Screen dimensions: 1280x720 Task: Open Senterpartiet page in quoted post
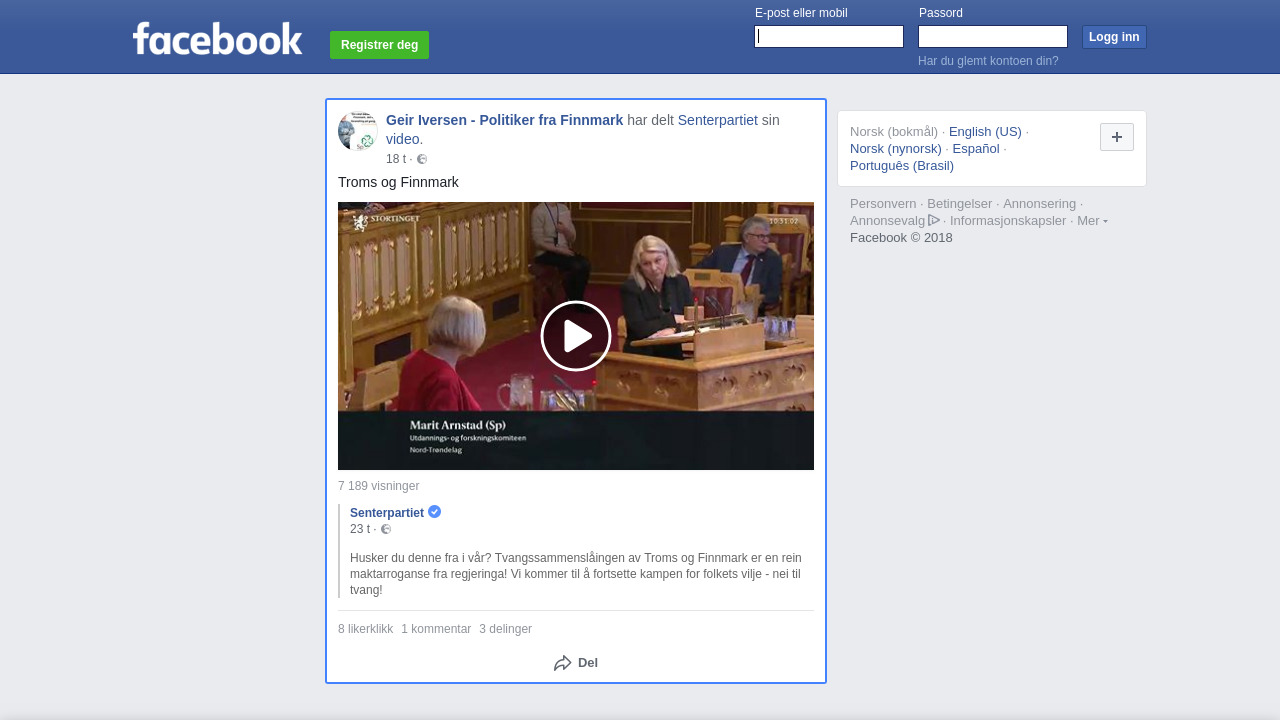pos(387,513)
